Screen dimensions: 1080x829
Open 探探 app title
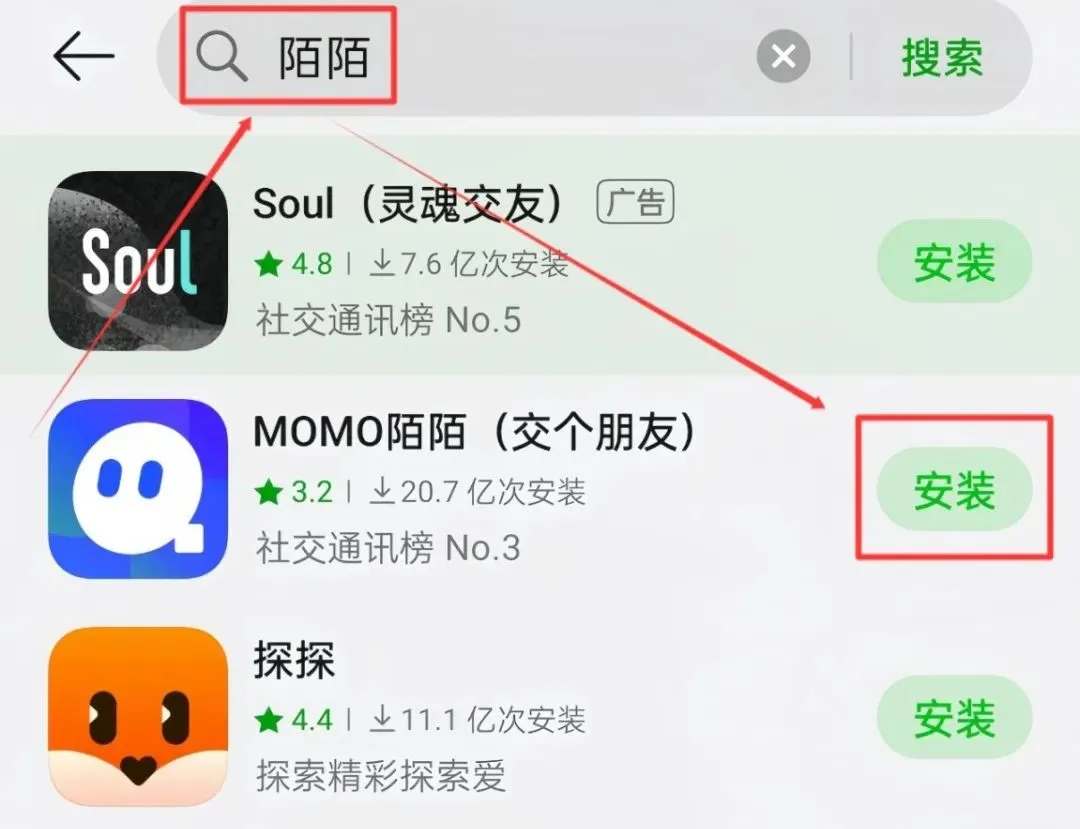(294, 660)
